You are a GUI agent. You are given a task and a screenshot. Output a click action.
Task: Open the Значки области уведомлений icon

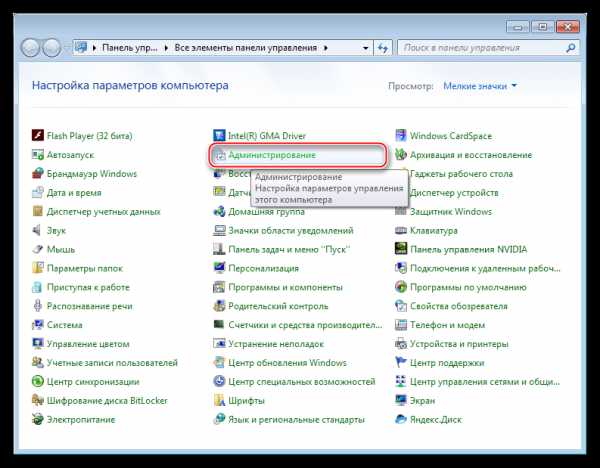click(219, 230)
